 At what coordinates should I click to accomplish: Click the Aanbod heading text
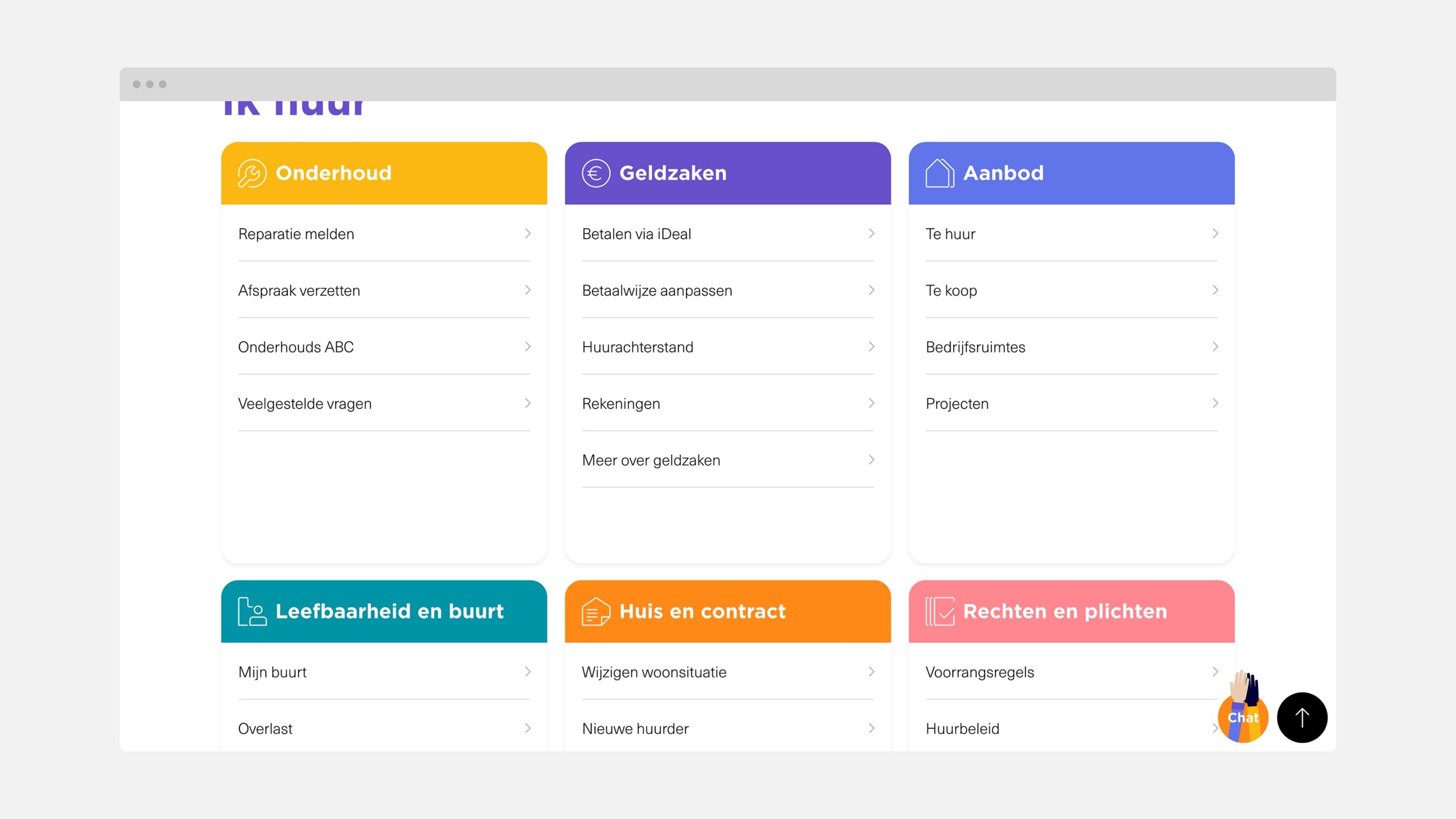(x=1003, y=173)
